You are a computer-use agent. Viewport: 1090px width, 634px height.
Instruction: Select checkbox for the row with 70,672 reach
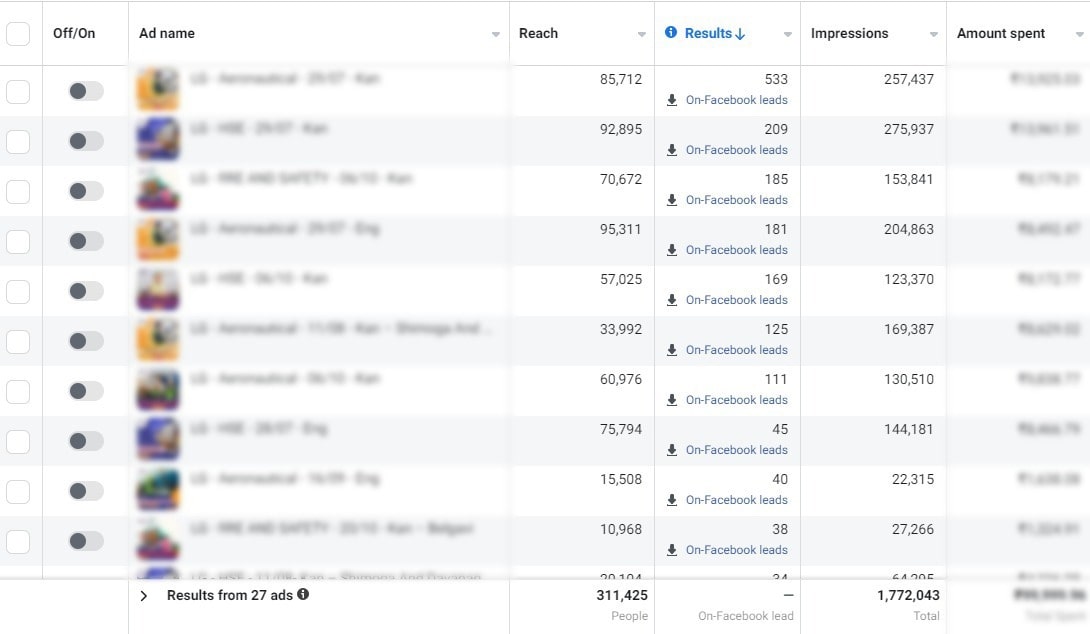pyautogui.click(x=18, y=192)
